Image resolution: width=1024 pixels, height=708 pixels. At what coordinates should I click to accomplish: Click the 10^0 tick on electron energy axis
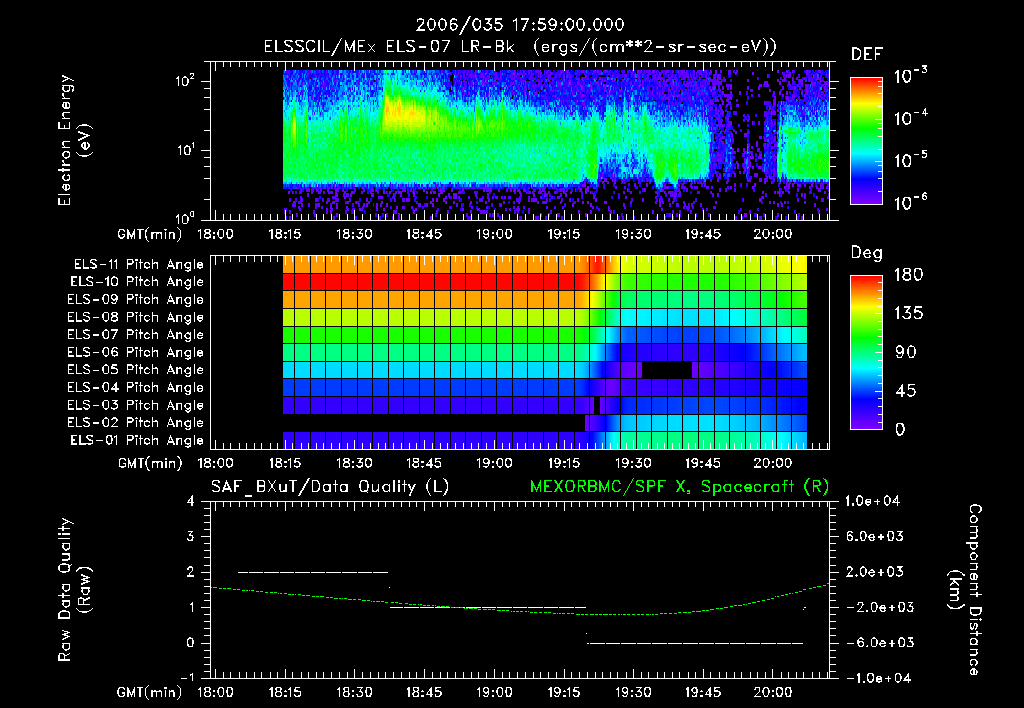pyautogui.click(x=185, y=217)
